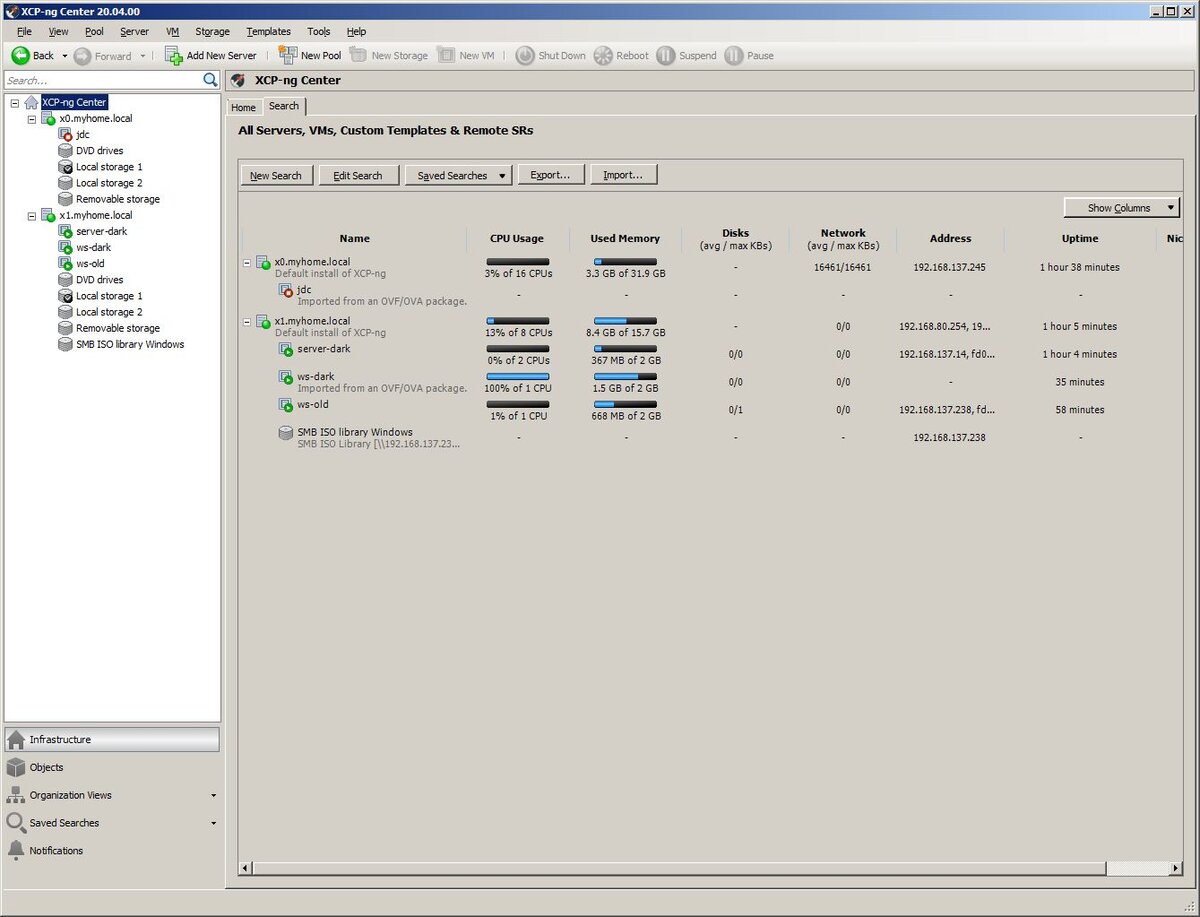The height and width of the screenshot is (917, 1200).
Task: Click the Export... button
Action: coord(550,175)
